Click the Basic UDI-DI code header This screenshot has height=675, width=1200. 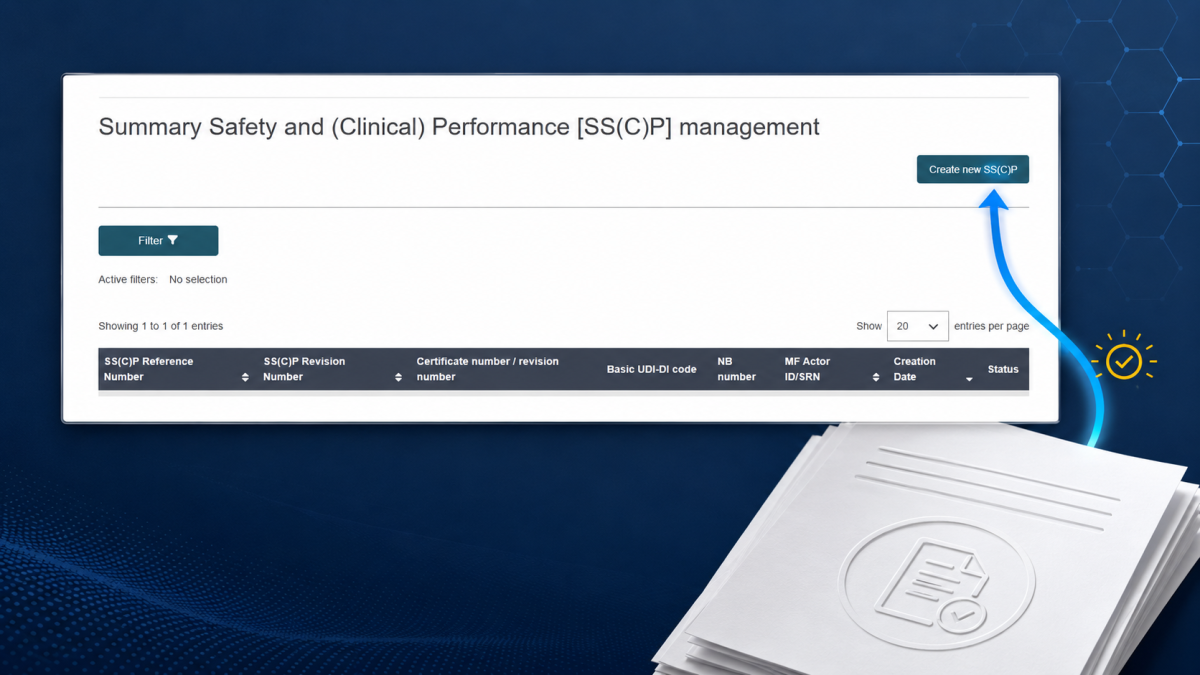click(652, 369)
